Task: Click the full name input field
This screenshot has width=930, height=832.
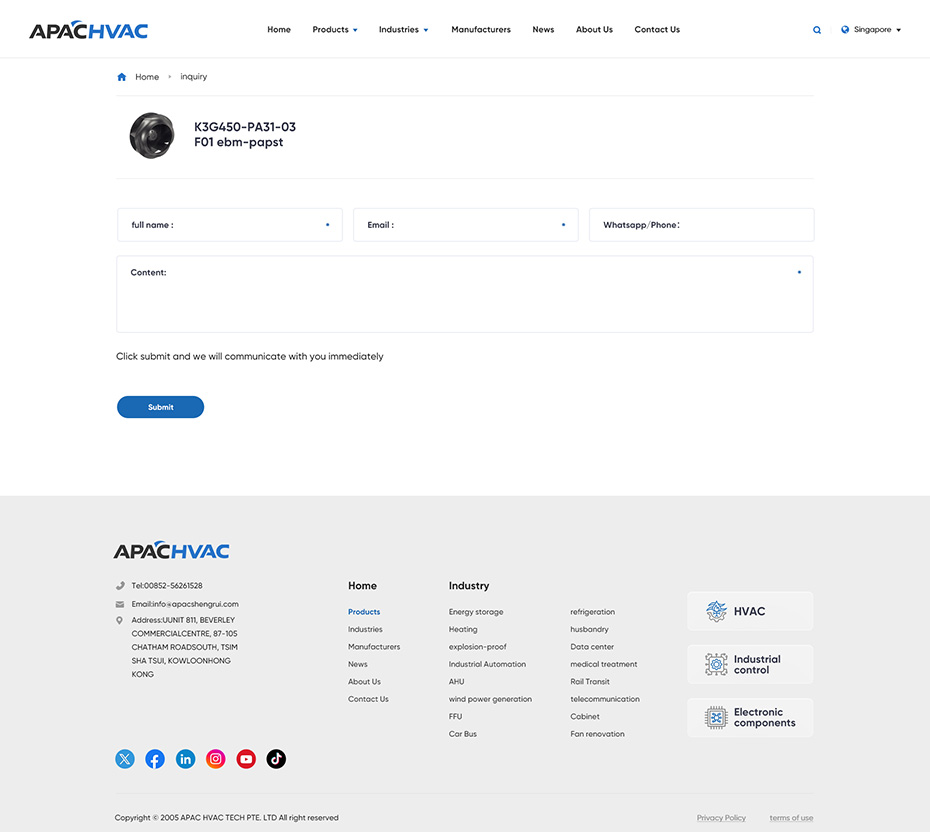Action: tap(230, 225)
